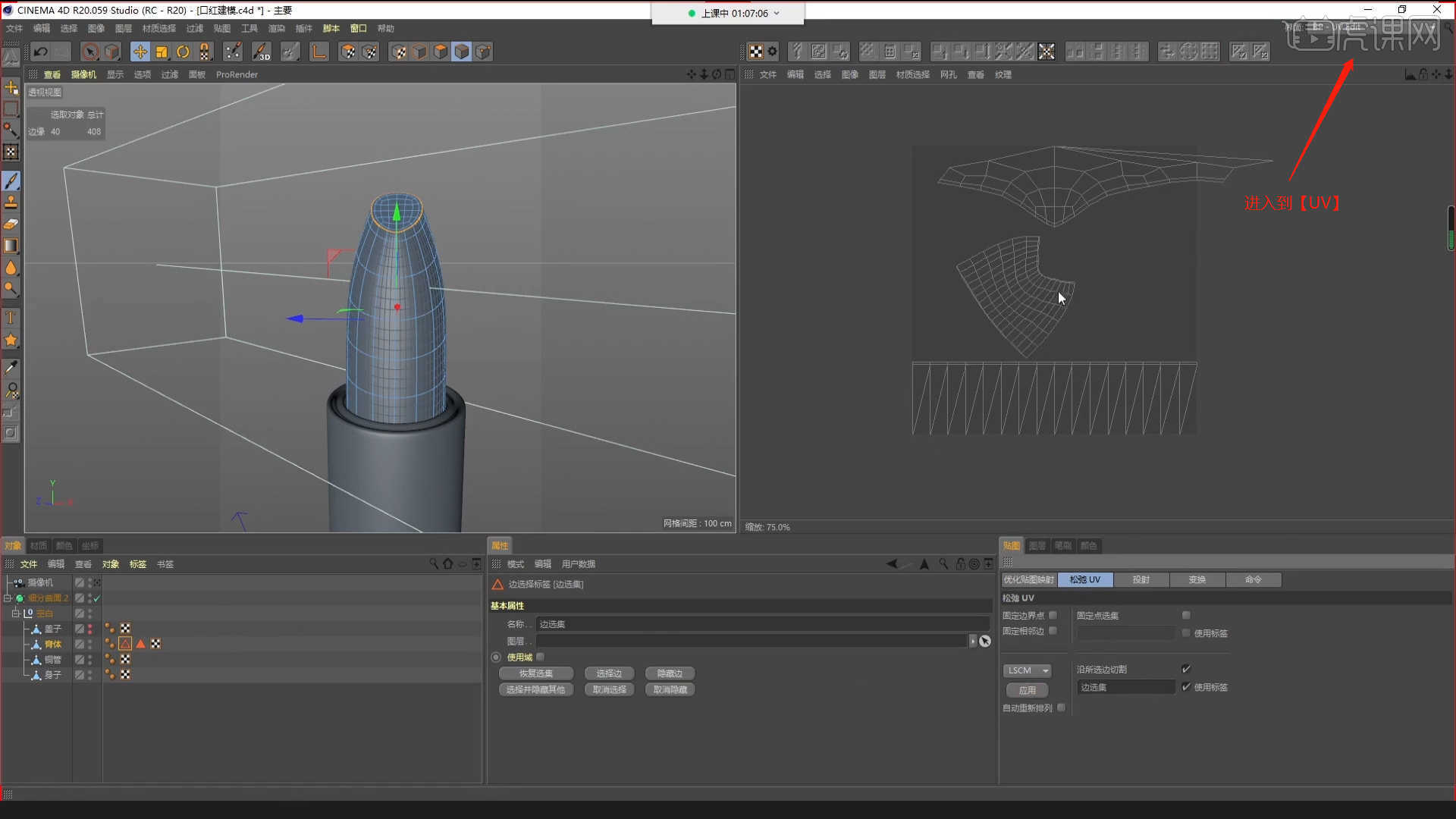Image resolution: width=1456 pixels, height=819 pixels.
Task: Expand the 图层 field arrow in attributes
Action: click(x=973, y=641)
